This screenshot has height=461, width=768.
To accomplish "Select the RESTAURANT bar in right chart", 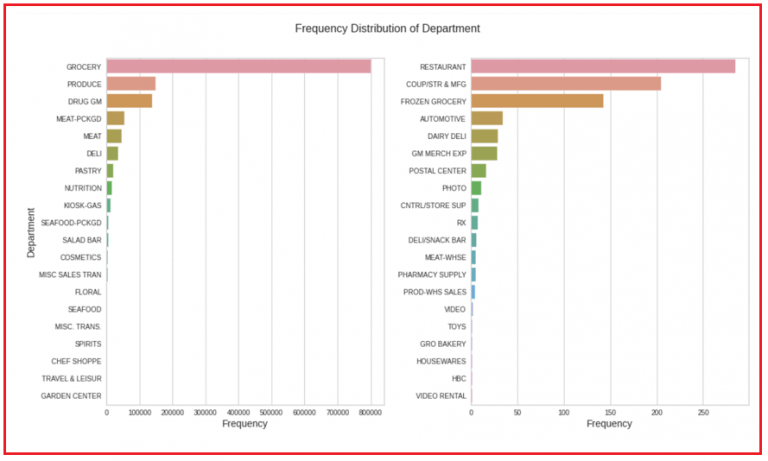I will tap(603, 66).
